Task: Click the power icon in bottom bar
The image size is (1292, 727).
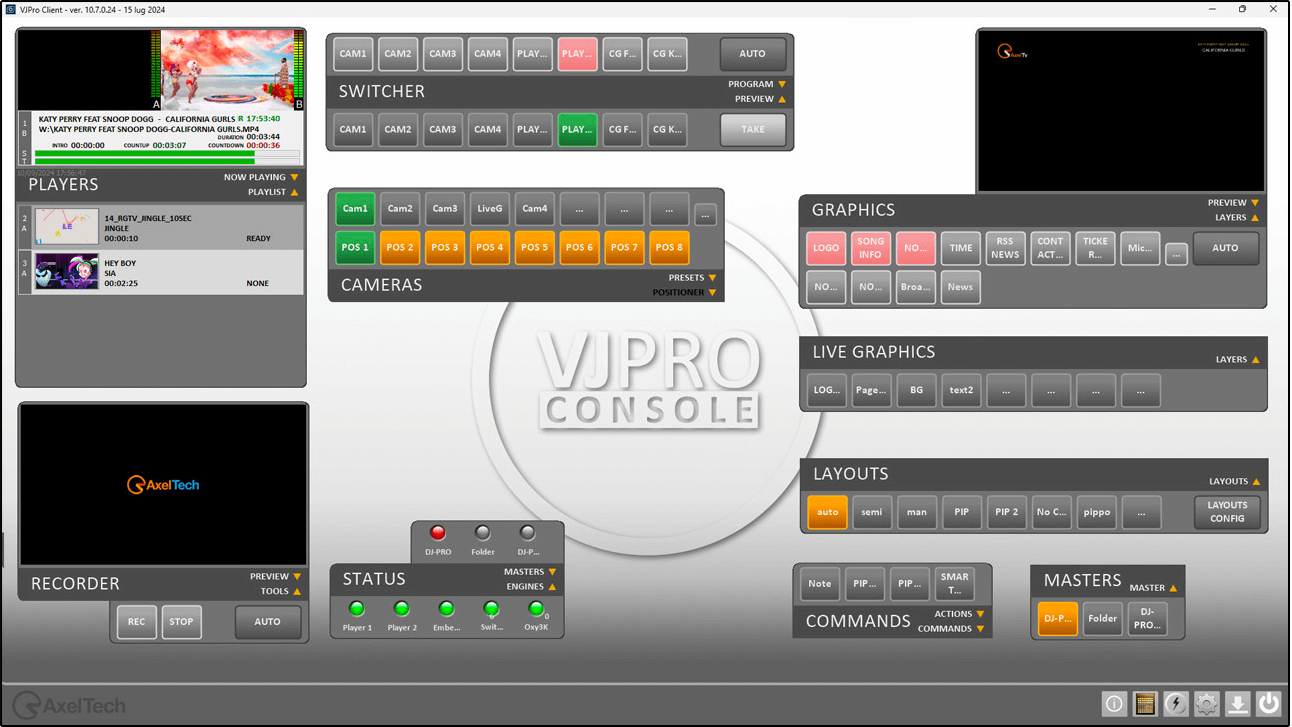Action: click(1269, 704)
